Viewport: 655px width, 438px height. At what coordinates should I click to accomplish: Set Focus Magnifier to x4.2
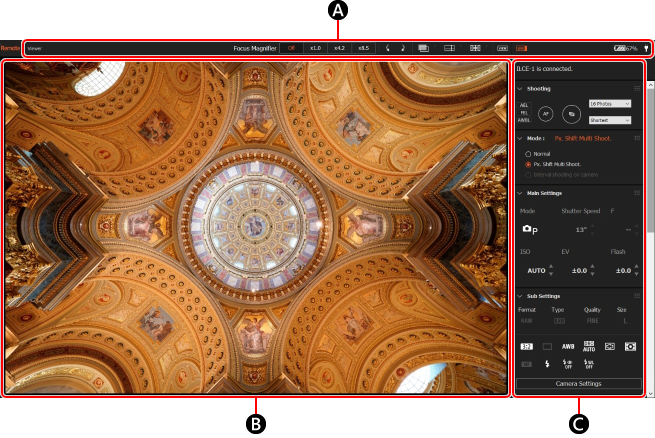coord(339,48)
